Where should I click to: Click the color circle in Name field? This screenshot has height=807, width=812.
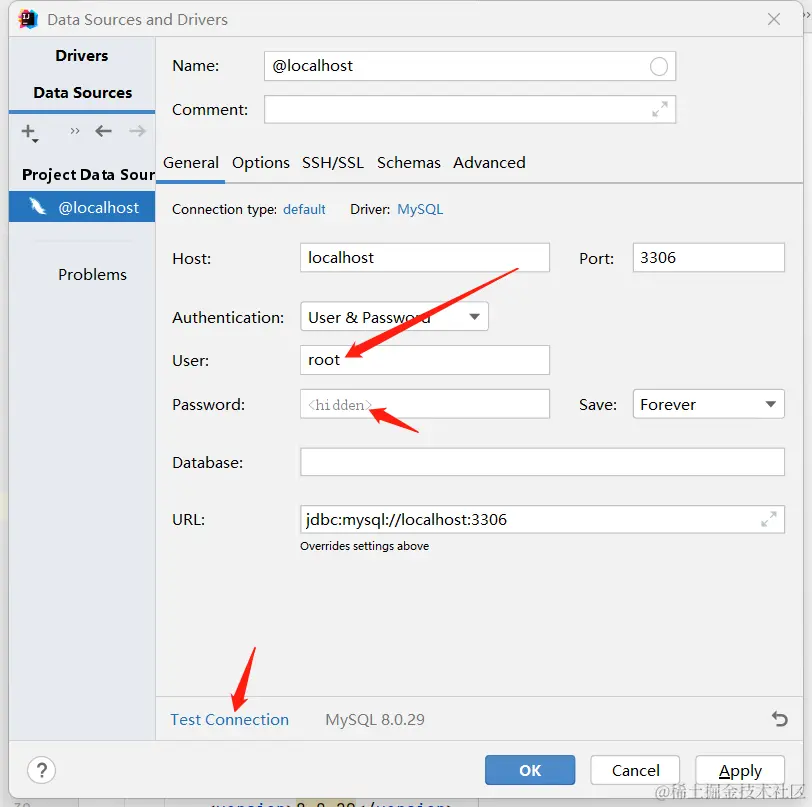click(x=659, y=66)
